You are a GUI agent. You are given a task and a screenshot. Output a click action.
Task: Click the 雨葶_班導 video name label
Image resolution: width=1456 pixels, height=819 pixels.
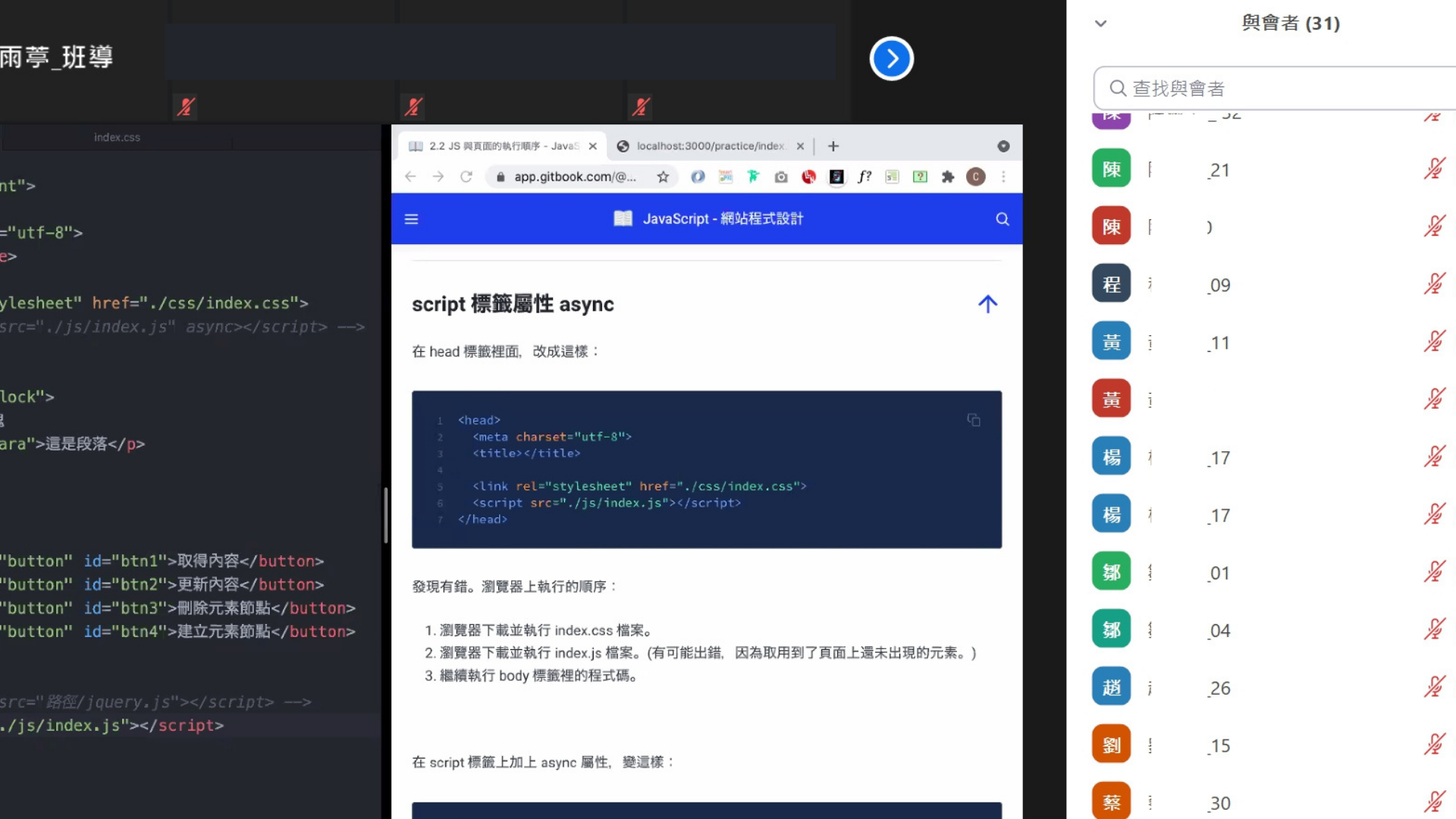click(56, 58)
